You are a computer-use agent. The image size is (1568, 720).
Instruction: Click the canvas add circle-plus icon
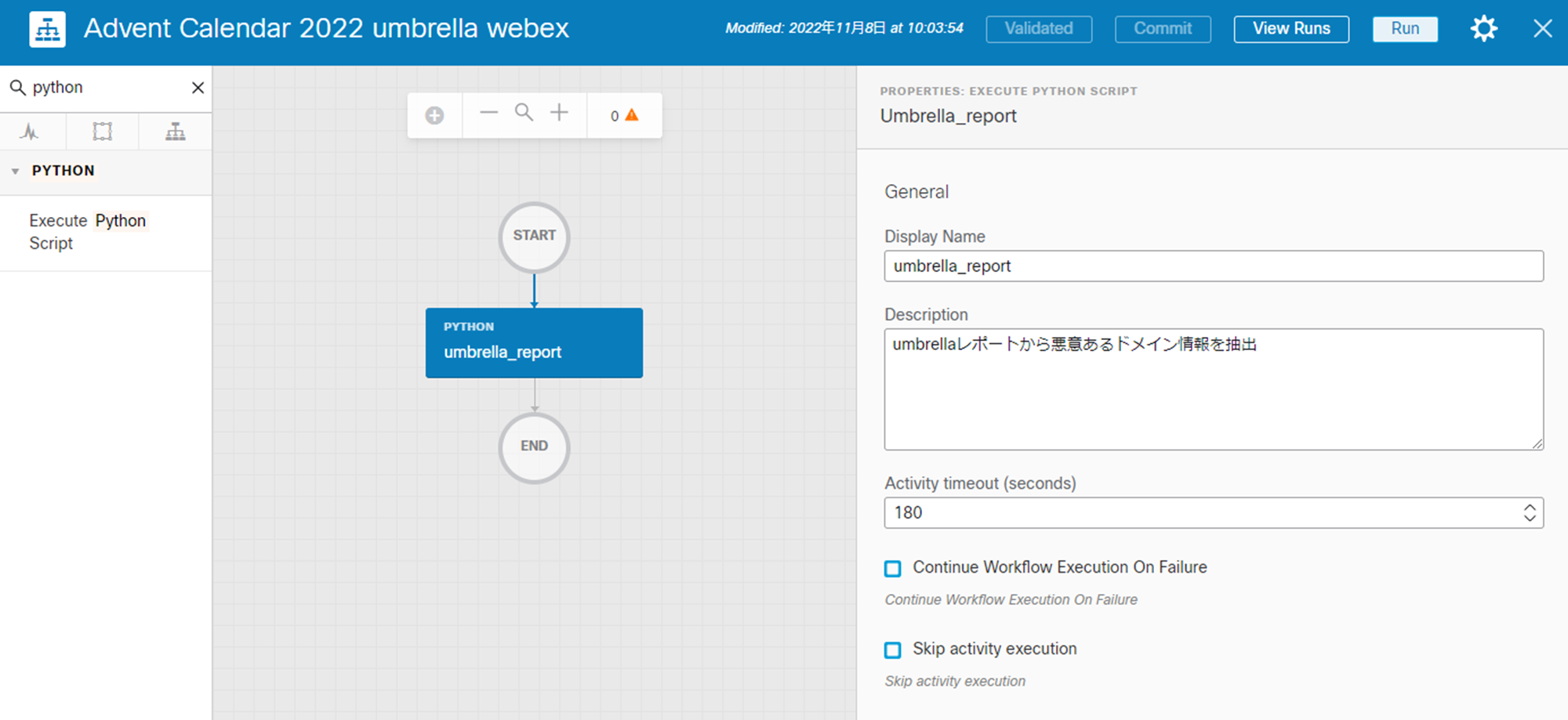tap(434, 116)
